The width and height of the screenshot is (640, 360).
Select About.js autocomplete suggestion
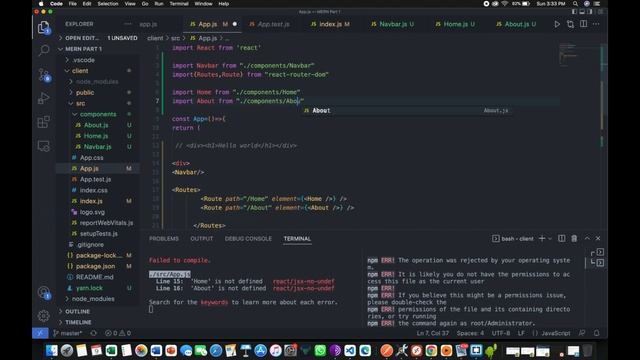(407, 111)
